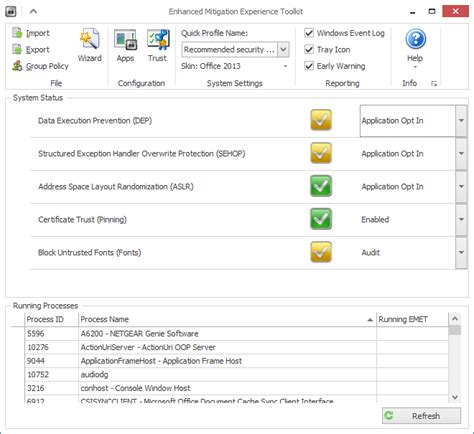Click Process ID 5596 cell
Viewport: 474px width, 434px height.
point(51,334)
